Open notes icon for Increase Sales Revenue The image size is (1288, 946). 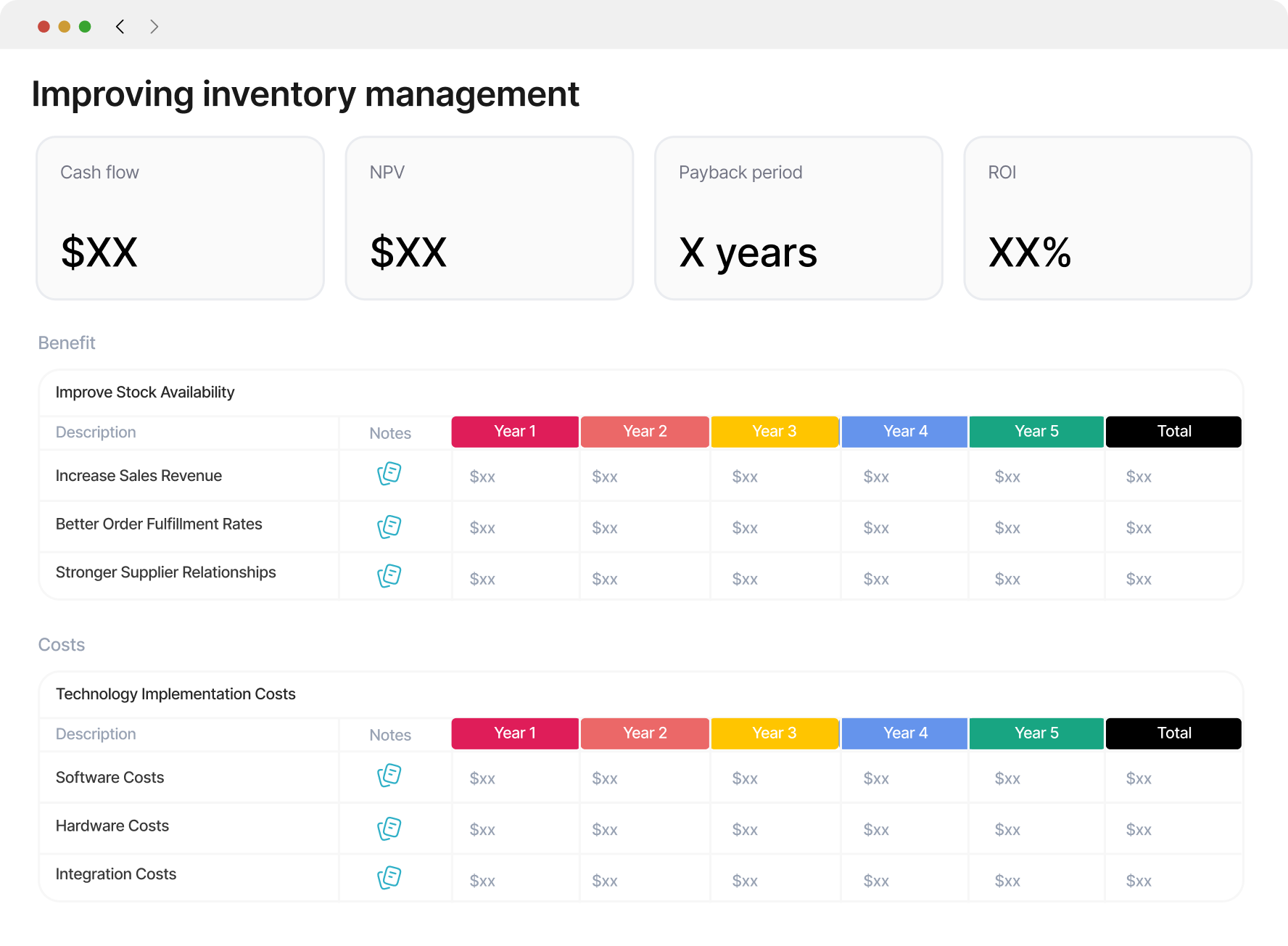389,474
